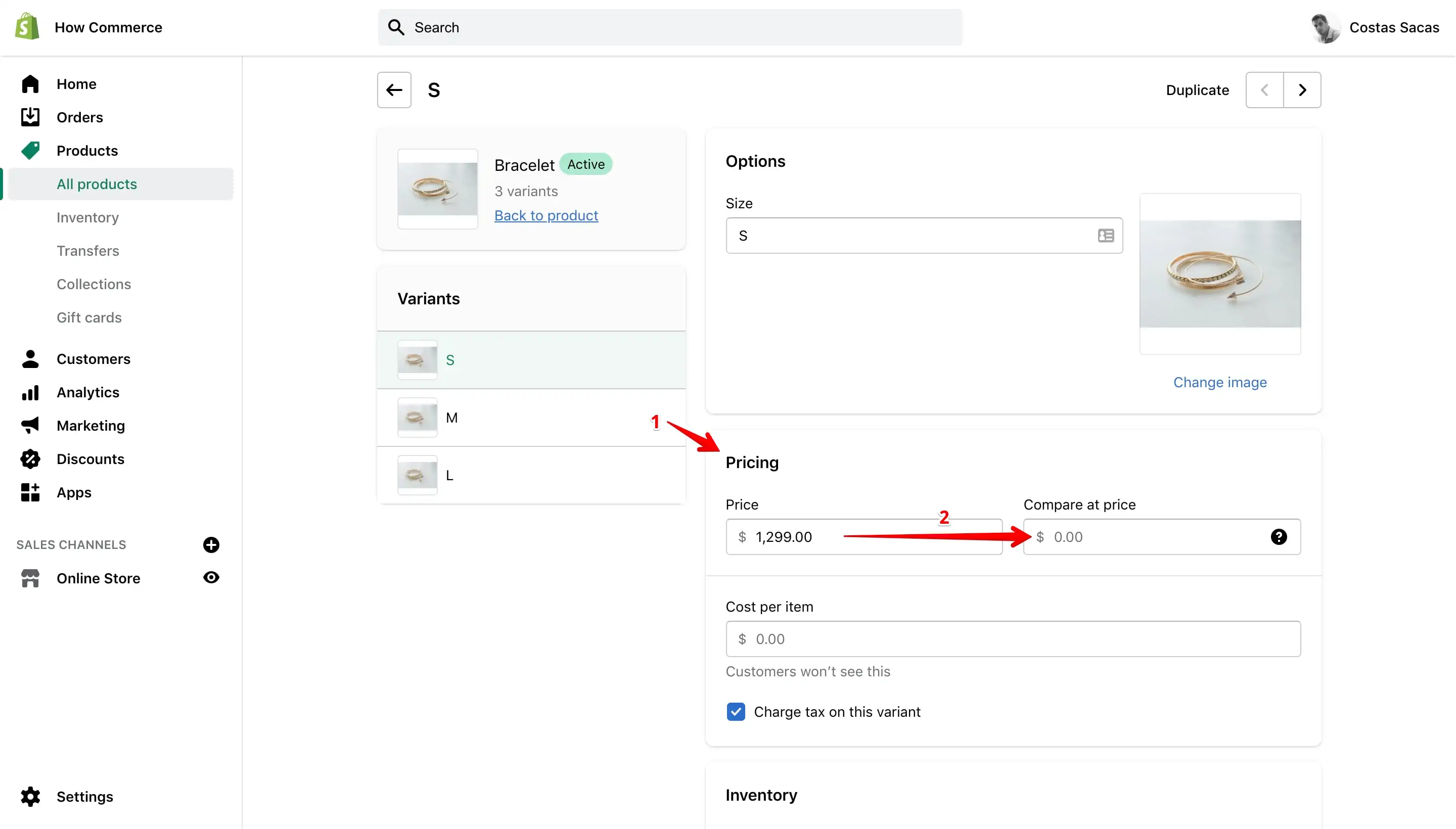
Task: Select variant S row
Action: pos(531,360)
